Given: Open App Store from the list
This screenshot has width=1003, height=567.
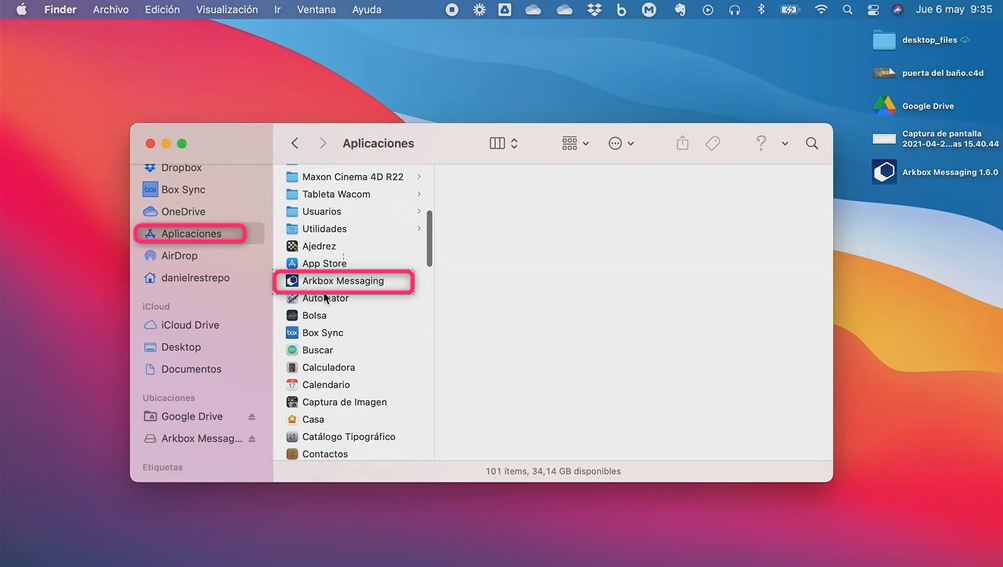Looking at the screenshot, I should pyautogui.click(x=324, y=264).
